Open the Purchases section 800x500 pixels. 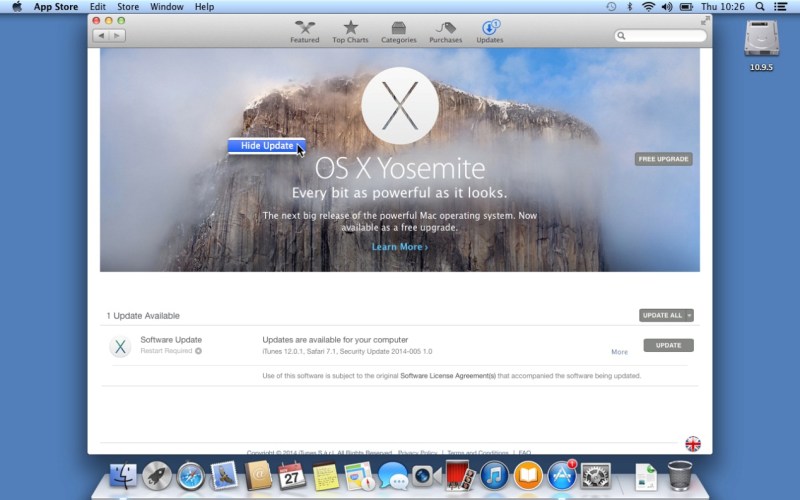pos(445,32)
